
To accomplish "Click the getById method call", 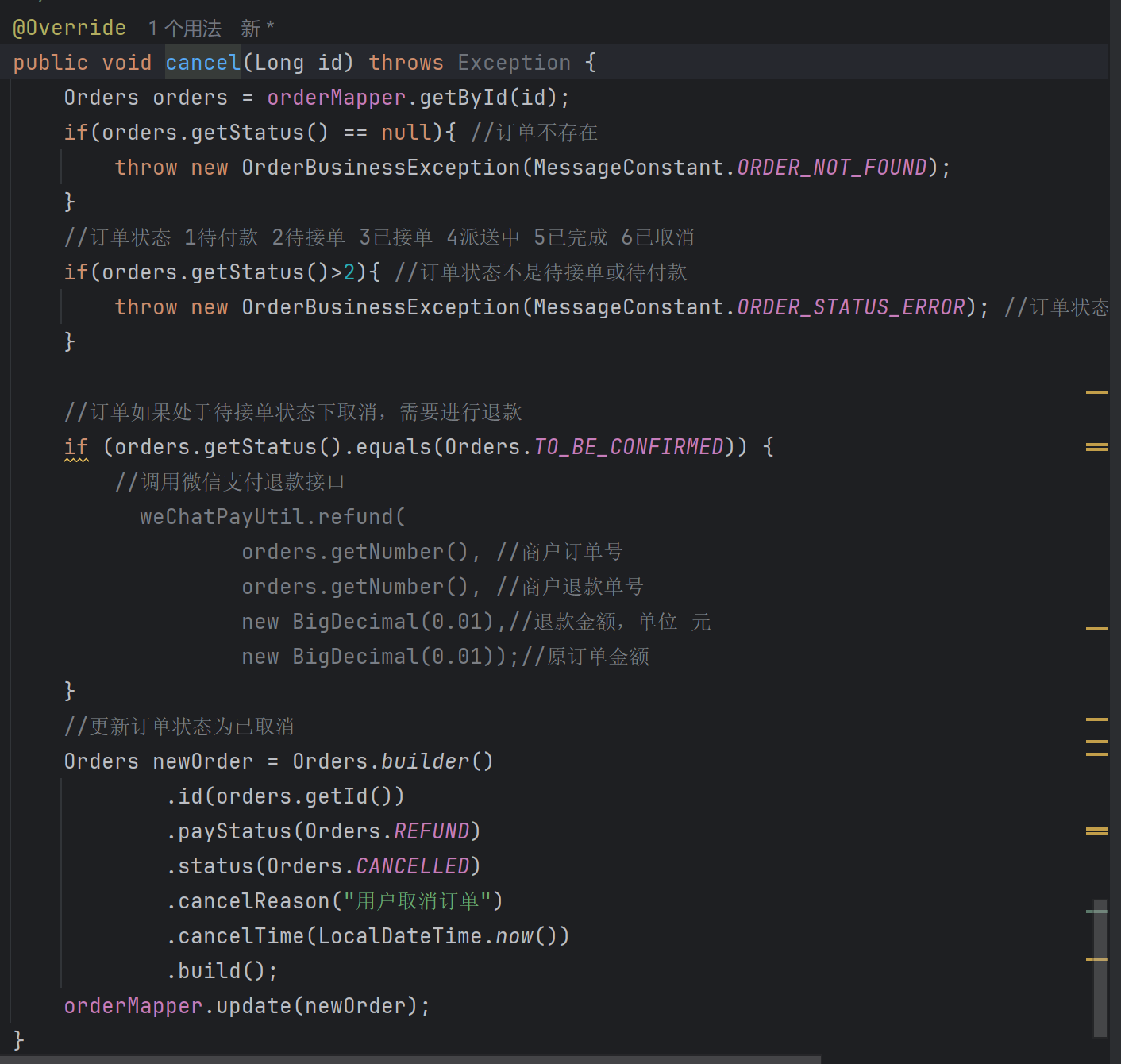I will tap(464, 98).
